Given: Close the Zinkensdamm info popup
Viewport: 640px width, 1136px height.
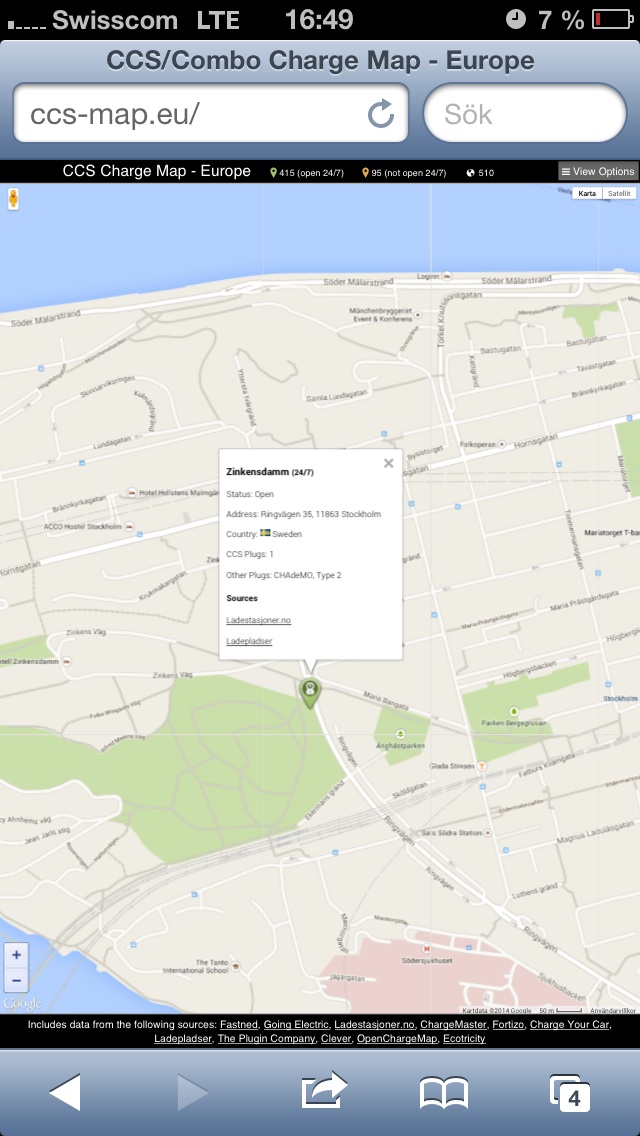Looking at the screenshot, I should pos(388,464).
